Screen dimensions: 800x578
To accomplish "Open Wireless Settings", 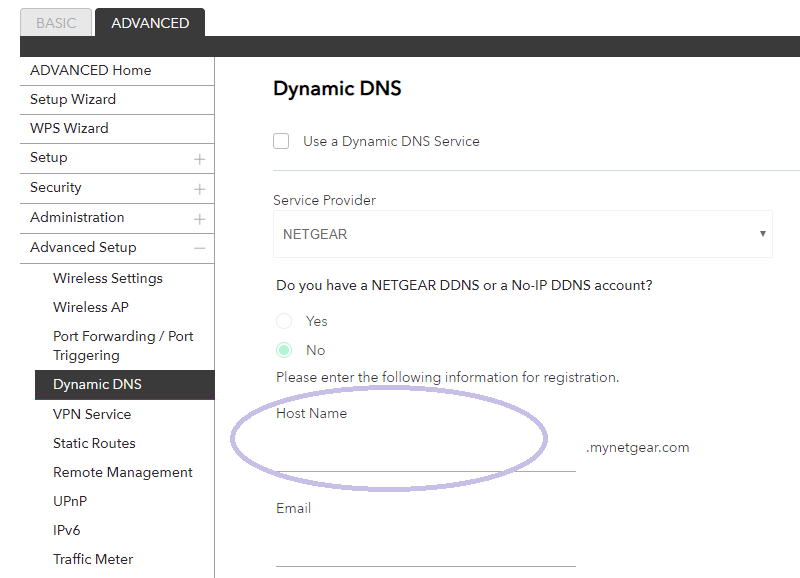I will (108, 279).
